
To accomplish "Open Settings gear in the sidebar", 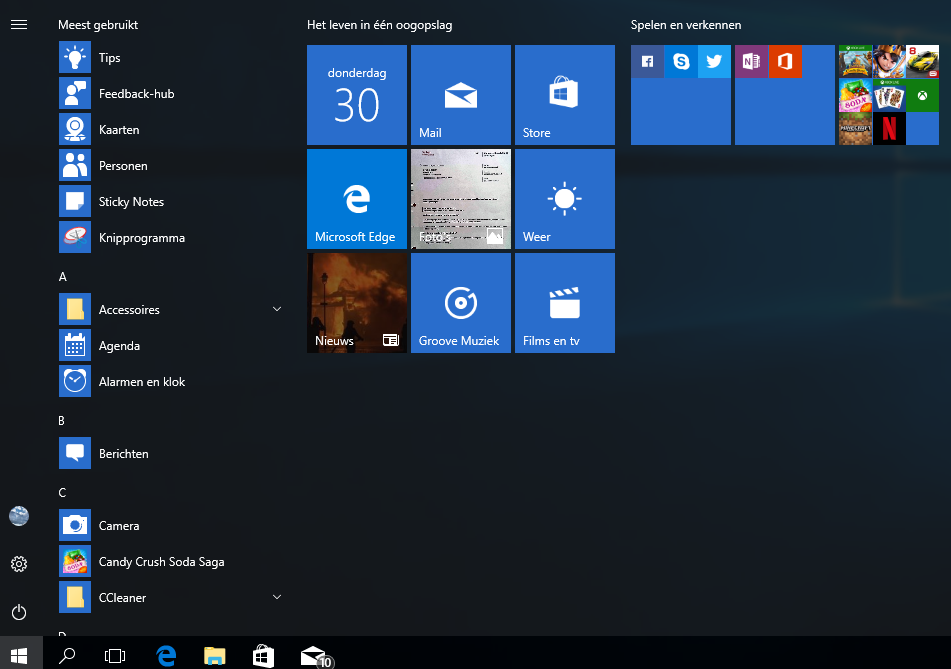I will (x=18, y=564).
